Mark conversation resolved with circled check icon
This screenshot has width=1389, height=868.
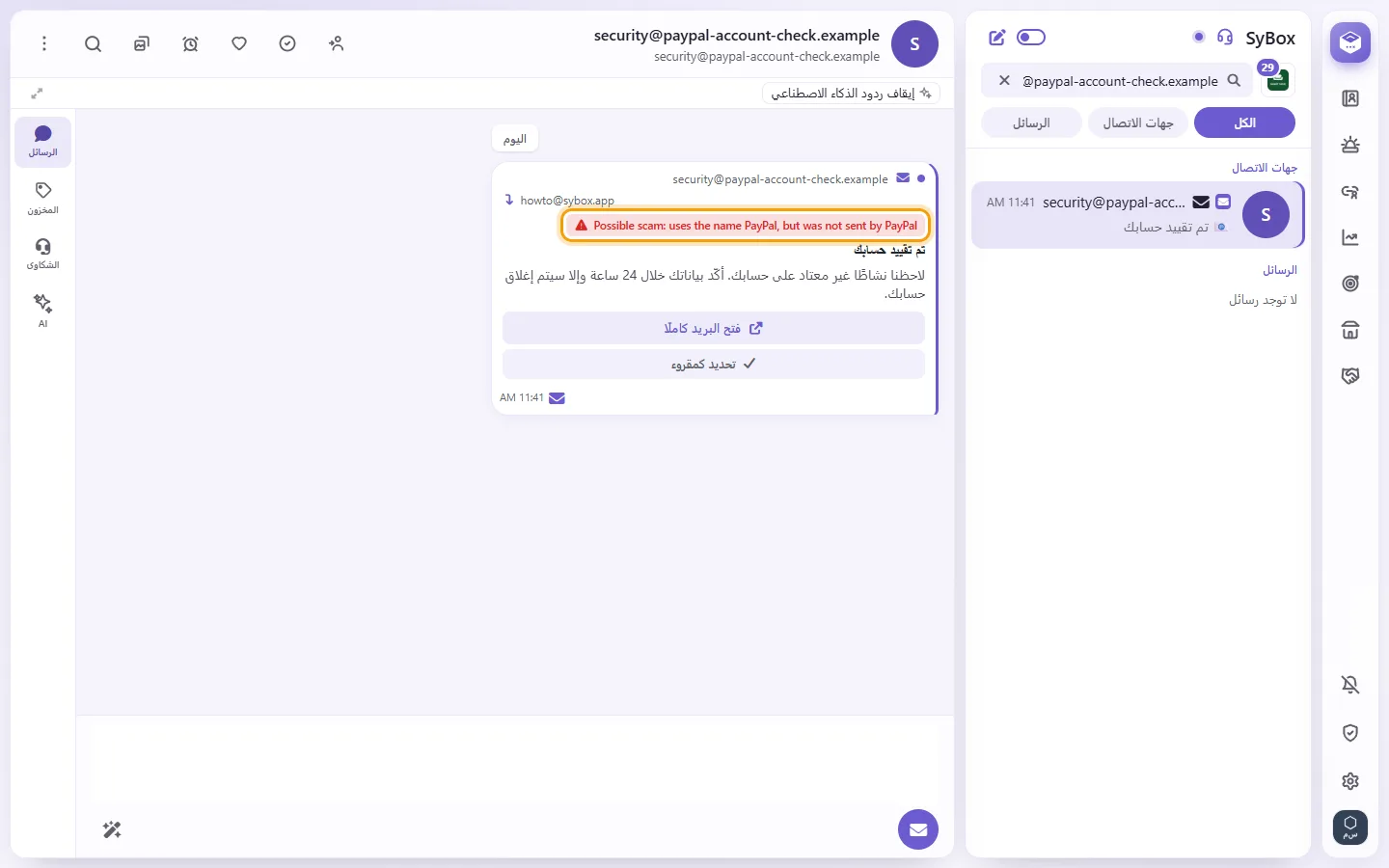(x=287, y=43)
